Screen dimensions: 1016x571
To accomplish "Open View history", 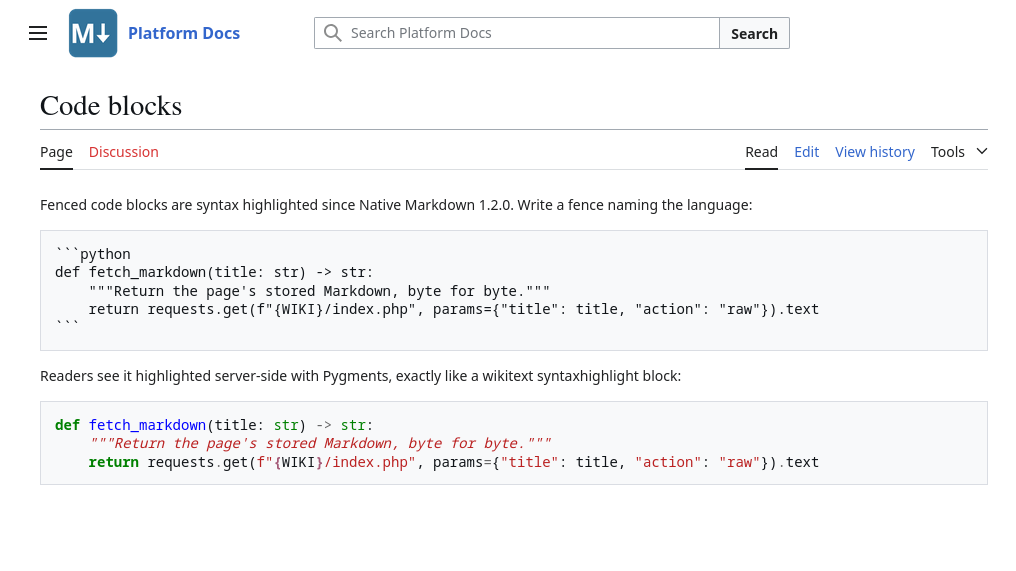I will [x=875, y=152].
